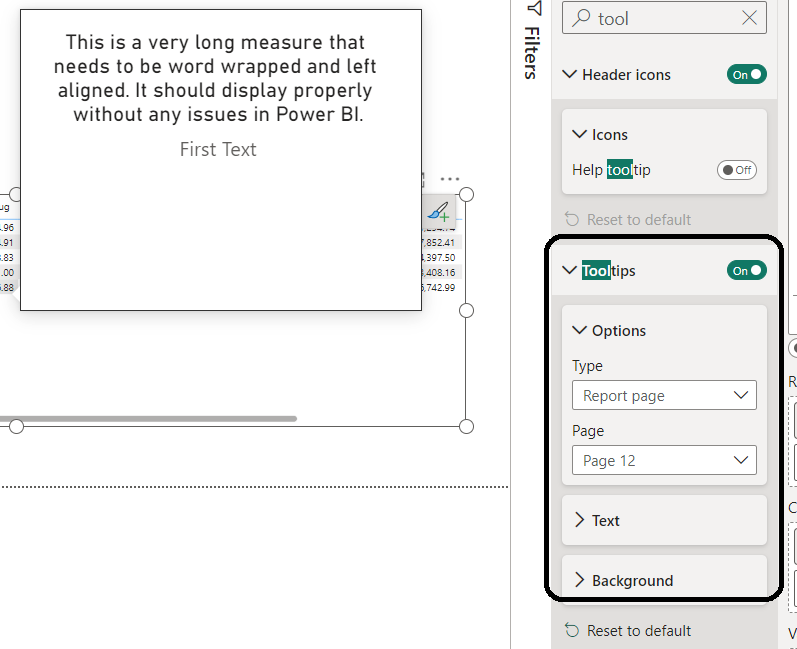Image resolution: width=797 pixels, height=649 pixels.
Task: Click the visual's horizontal scrollbar
Action: click(148, 419)
